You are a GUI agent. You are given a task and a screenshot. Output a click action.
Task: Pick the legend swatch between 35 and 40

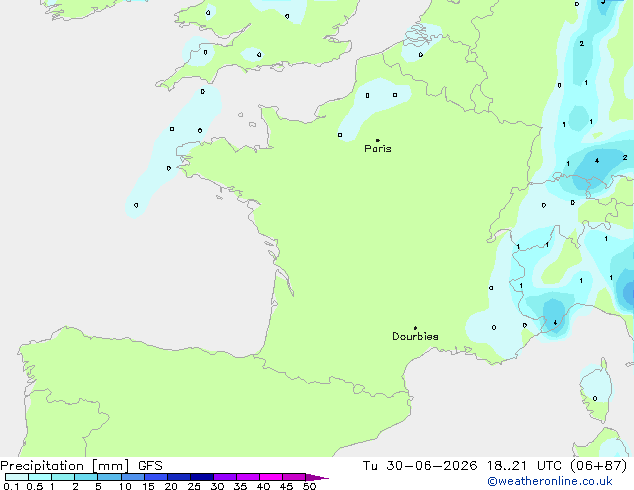click(248, 477)
